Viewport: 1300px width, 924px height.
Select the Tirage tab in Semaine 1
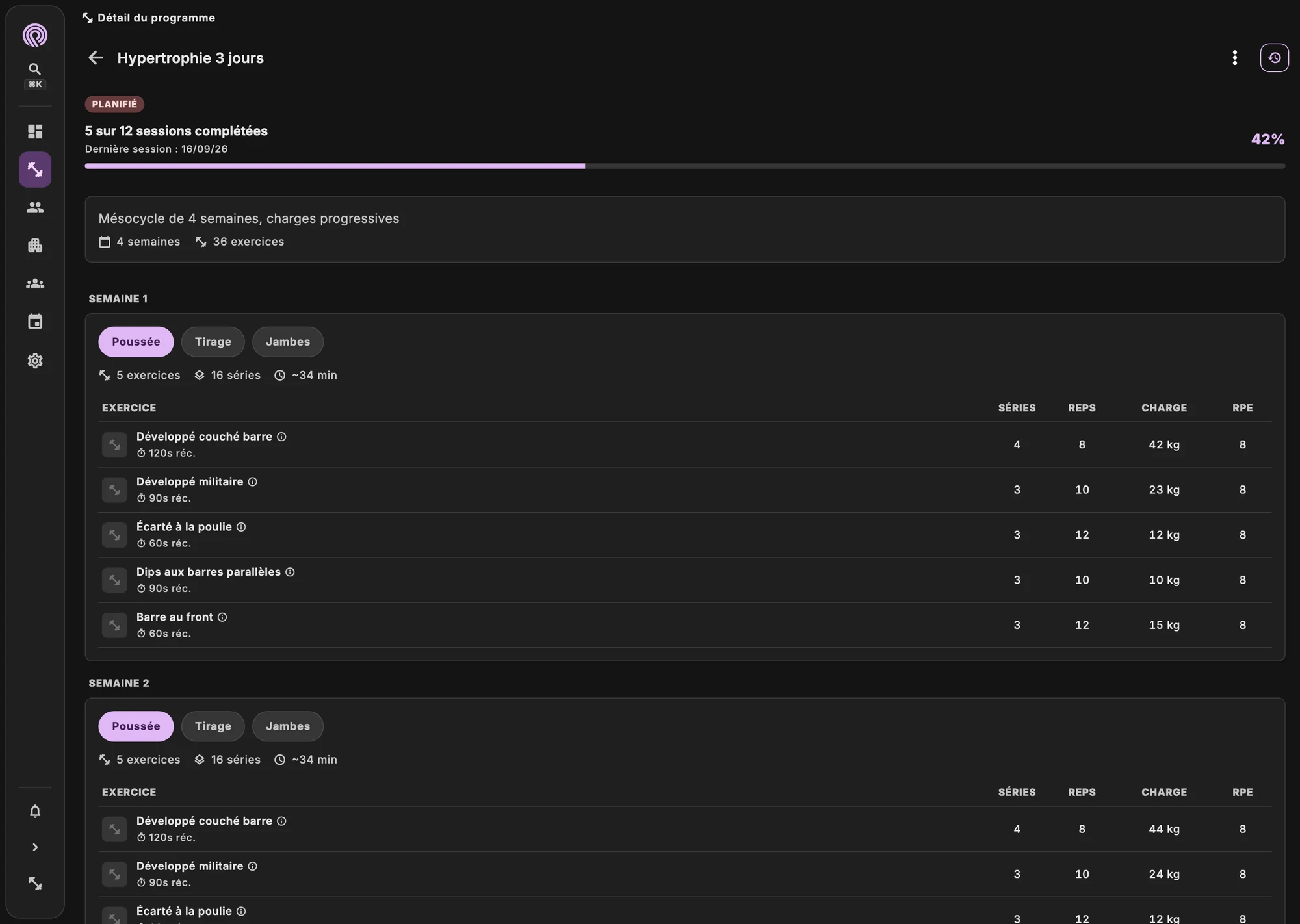click(x=213, y=342)
